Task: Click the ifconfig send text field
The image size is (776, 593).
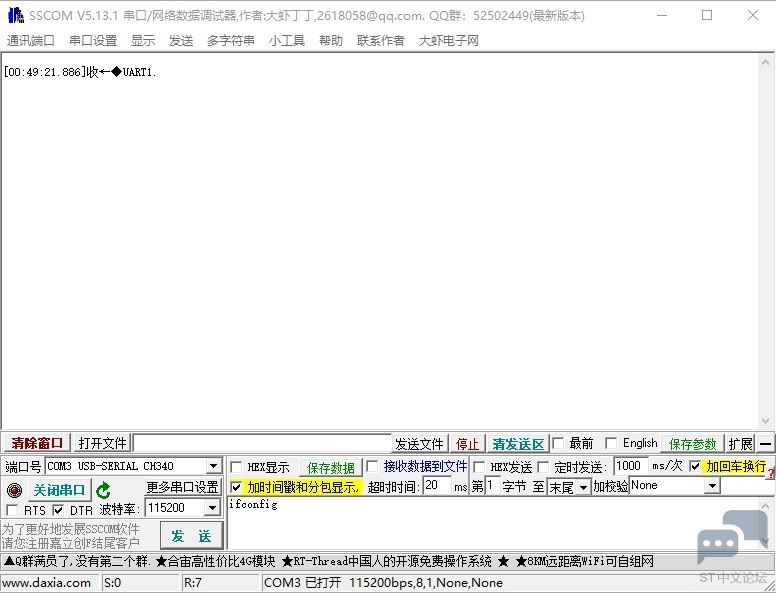Action: coord(491,523)
